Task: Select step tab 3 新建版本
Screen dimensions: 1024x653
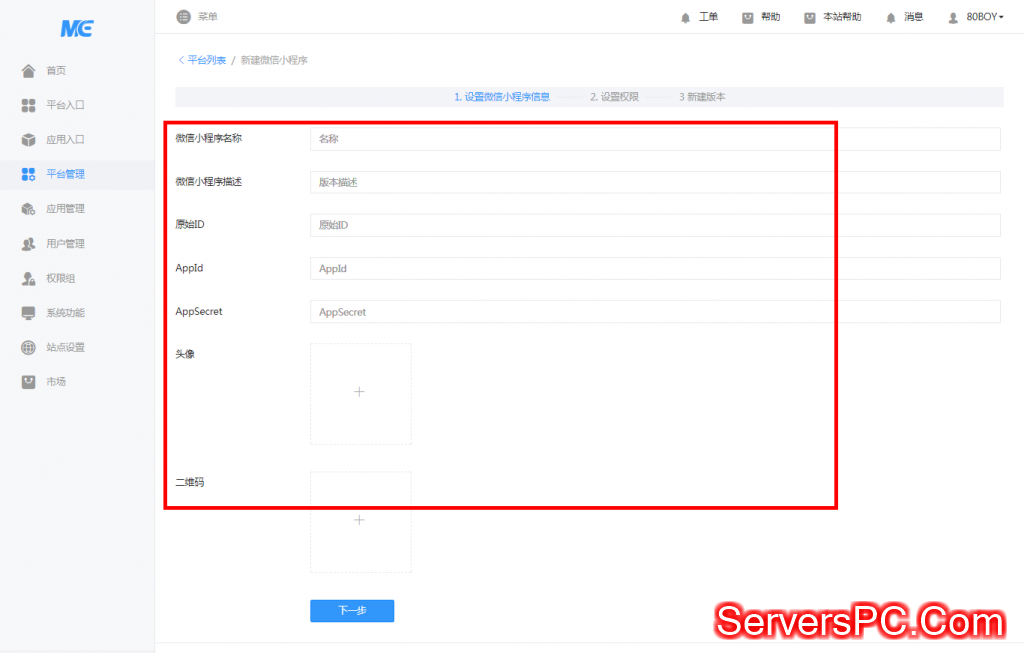Action: [701, 97]
